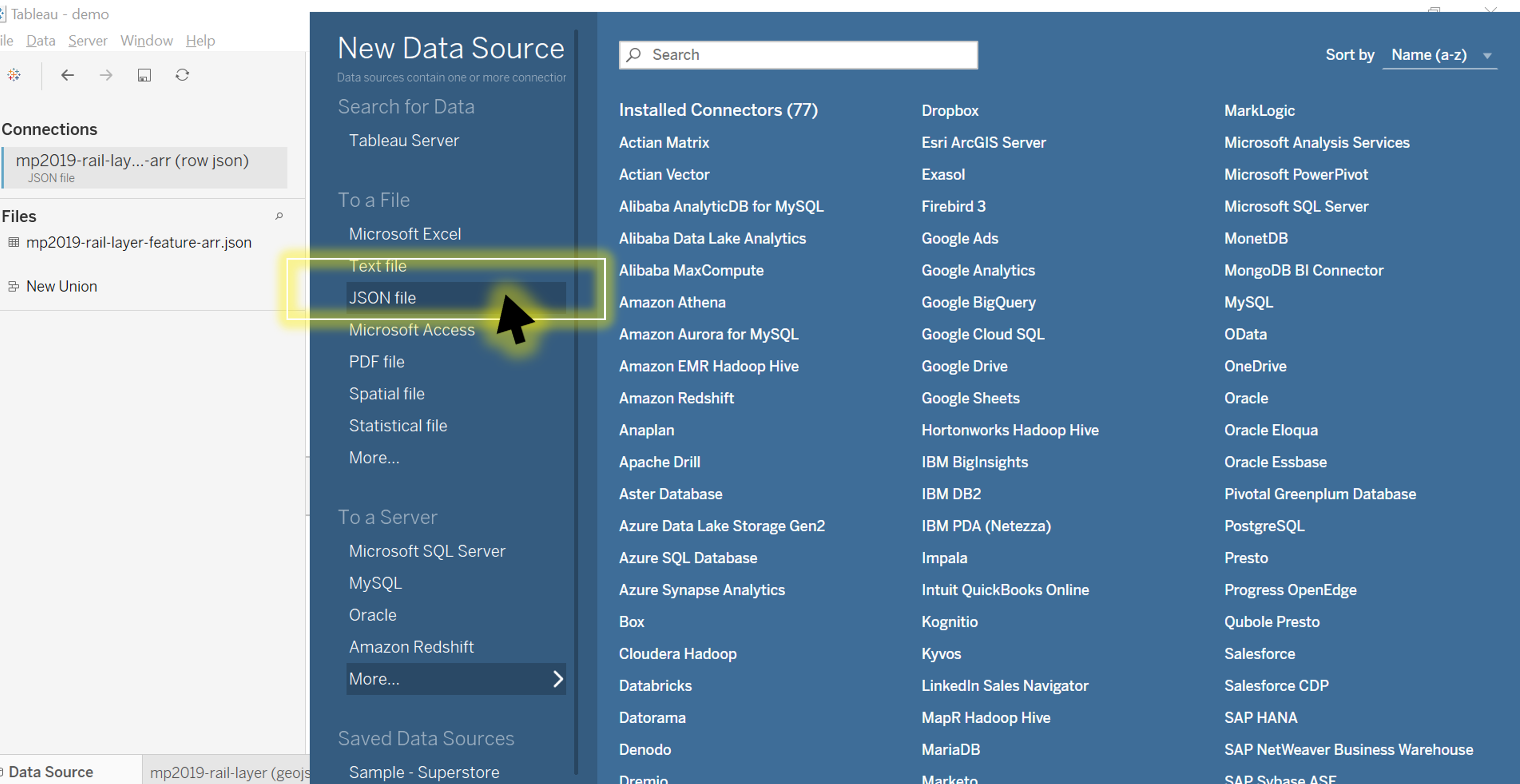Pick the Microsoft Excel file option

pos(405,233)
